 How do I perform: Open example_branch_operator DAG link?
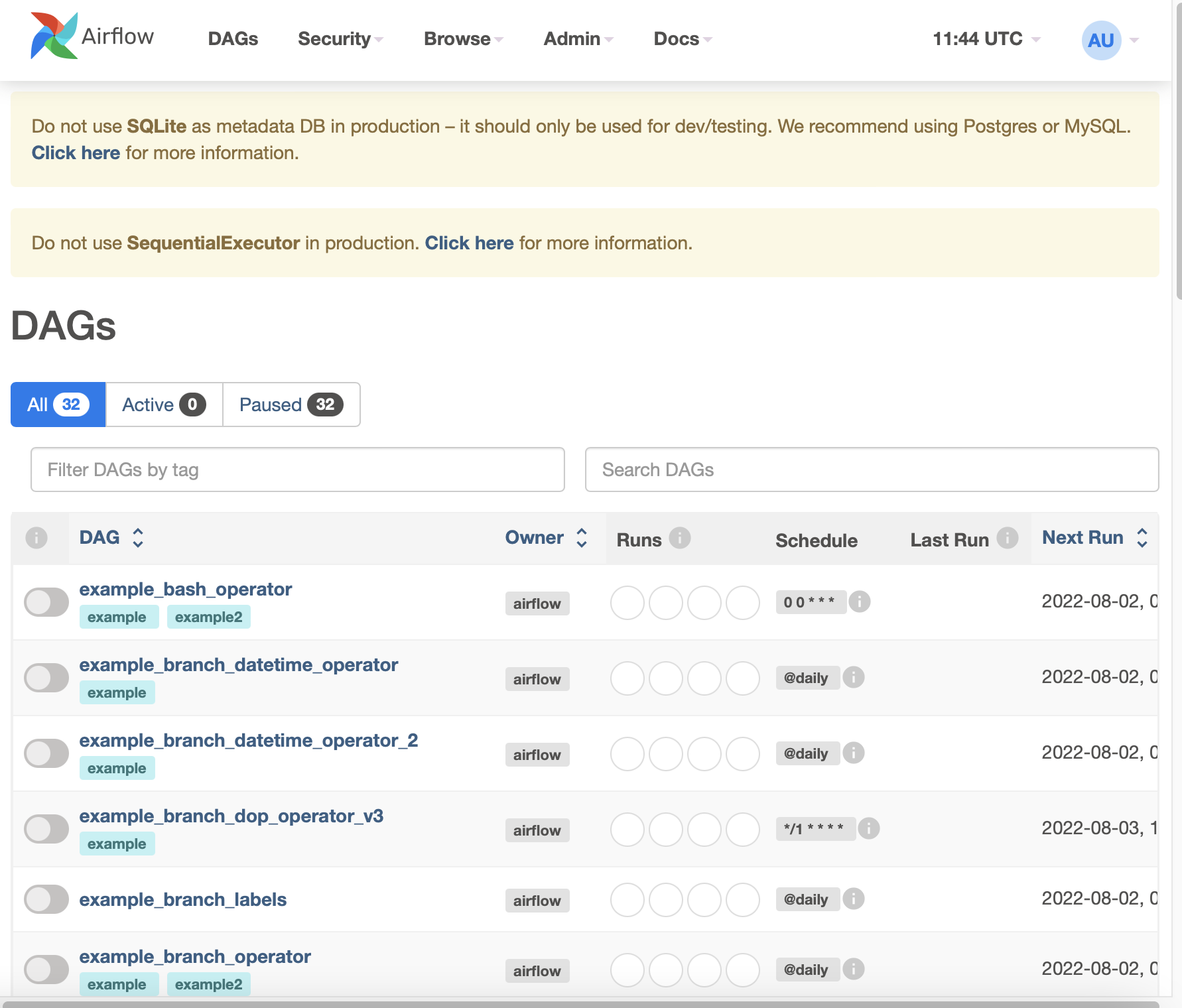[195, 956]
